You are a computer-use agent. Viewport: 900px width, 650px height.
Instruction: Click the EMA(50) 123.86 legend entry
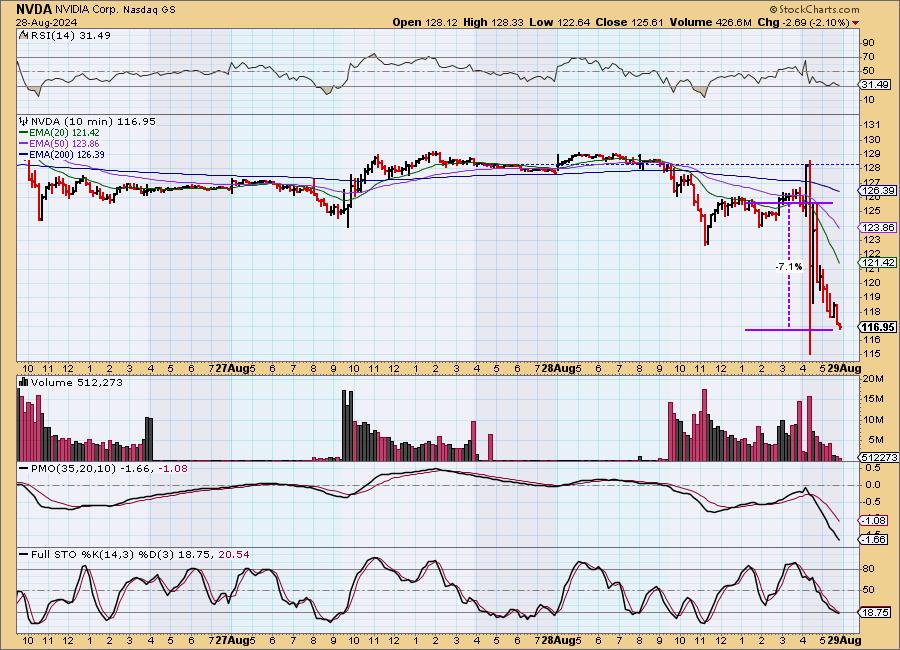tap(59, 144)
